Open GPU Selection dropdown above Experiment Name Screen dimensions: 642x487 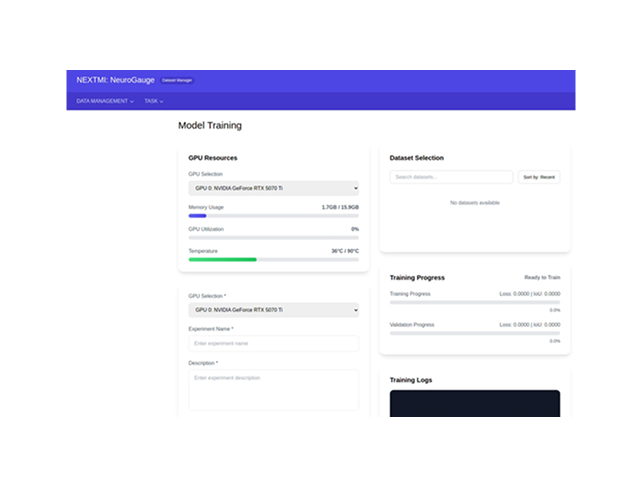(273, 310)
